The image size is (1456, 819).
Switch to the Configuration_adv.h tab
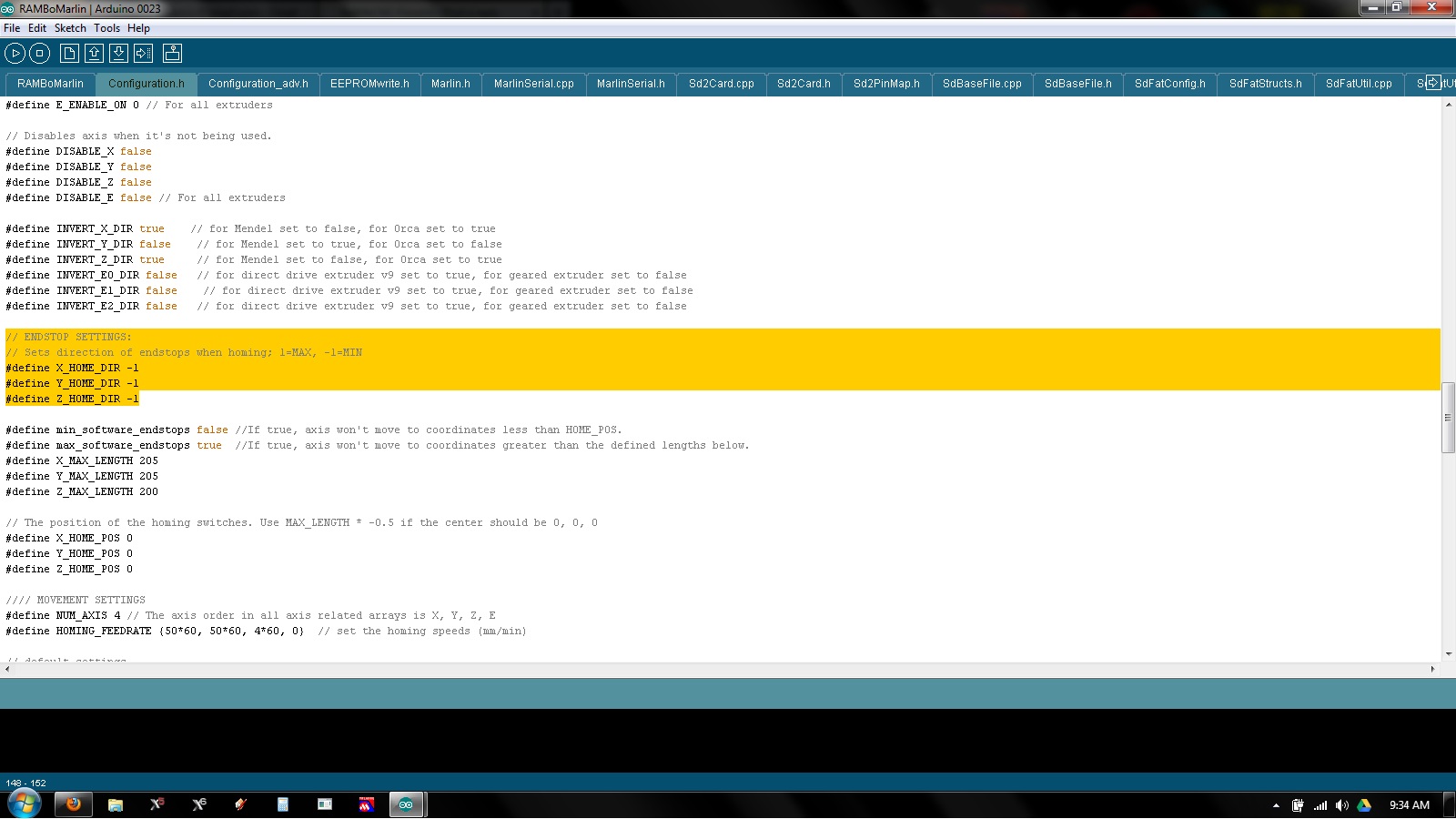click(x=258, y=84)
